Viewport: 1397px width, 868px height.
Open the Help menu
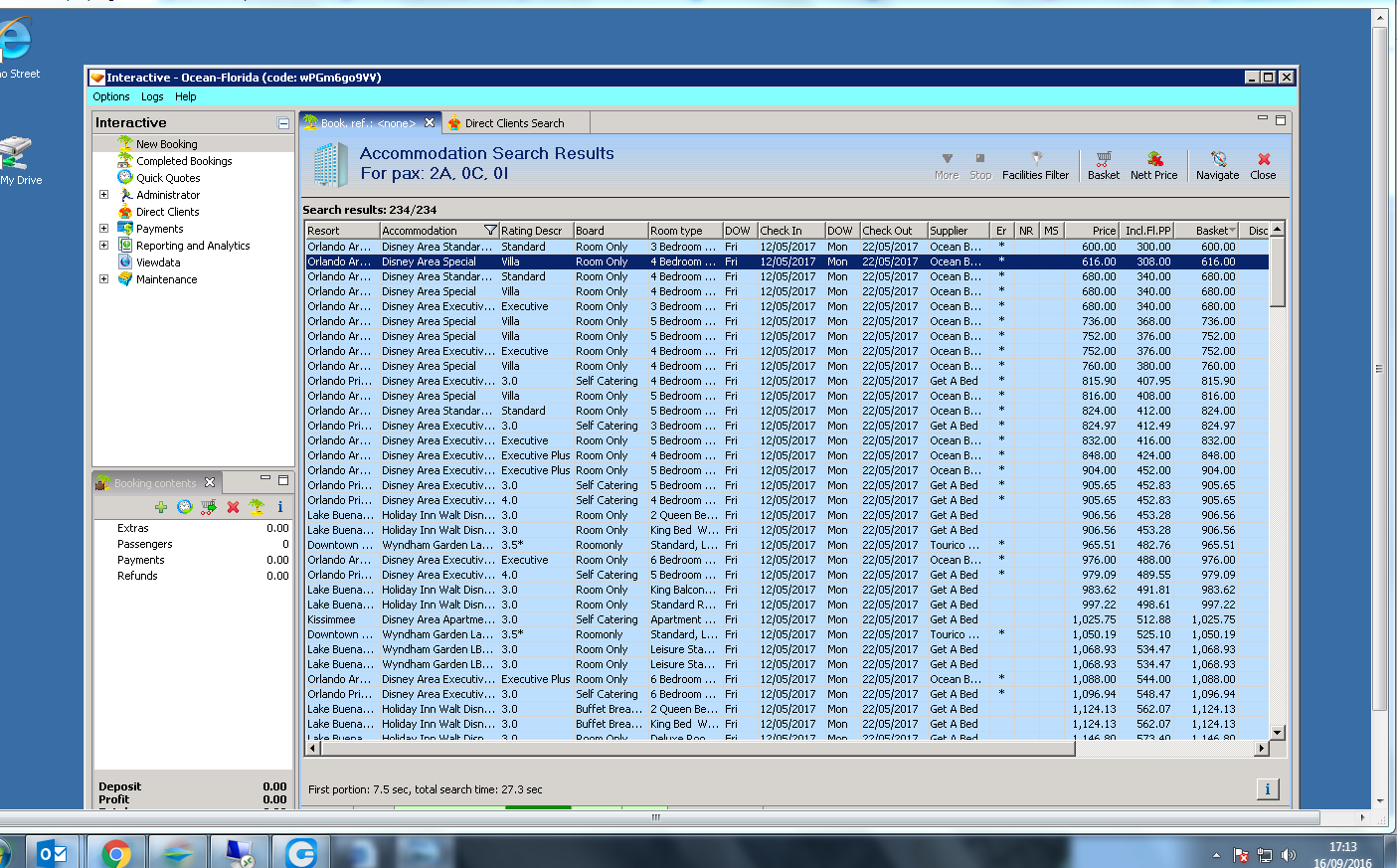(x=186, y=96)
